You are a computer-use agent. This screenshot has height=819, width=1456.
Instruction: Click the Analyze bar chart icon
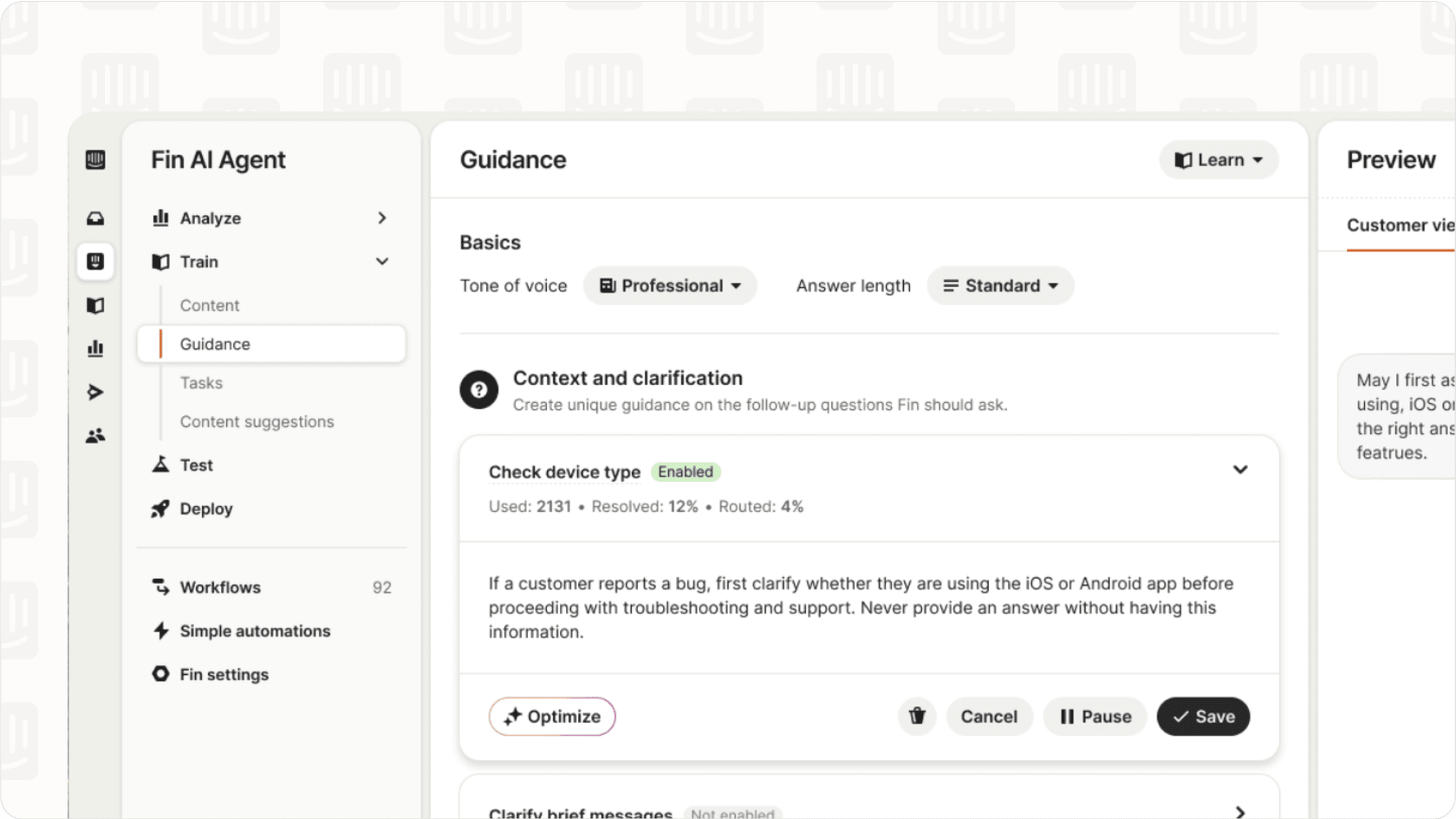[x=160, y=218]
